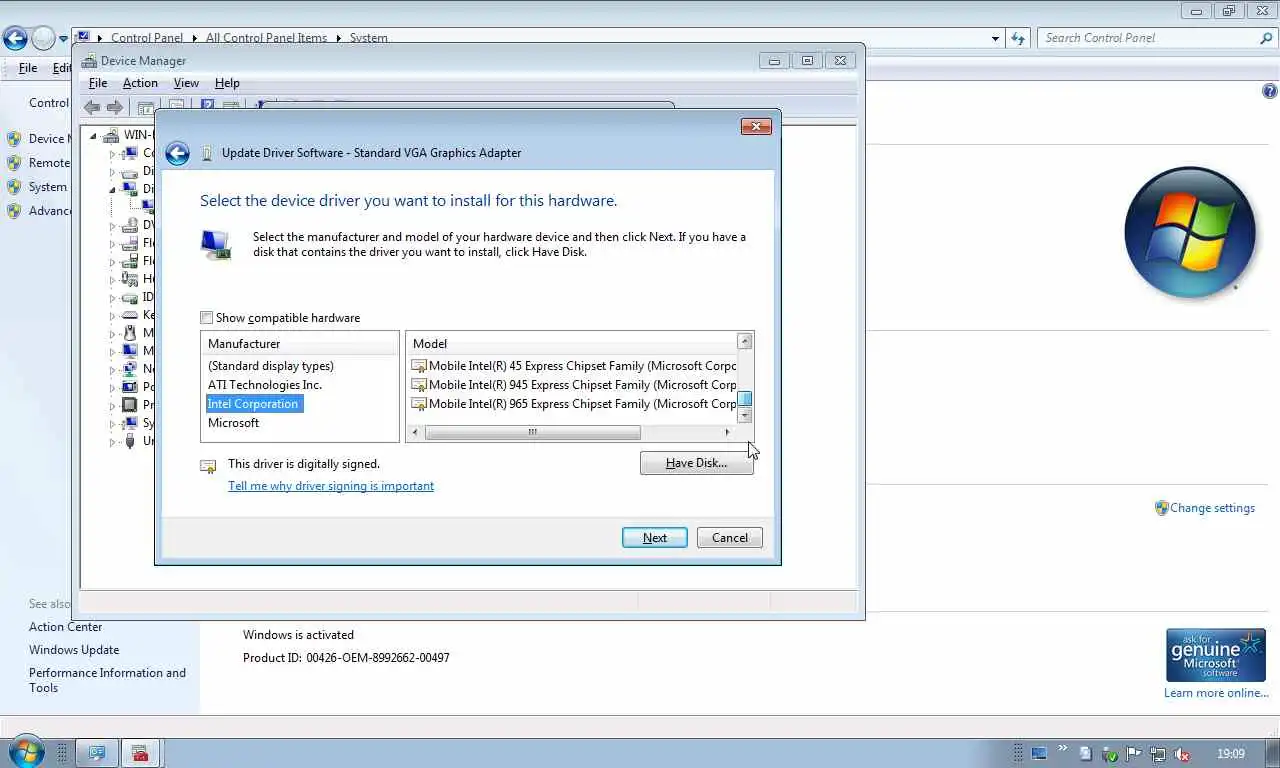Open the red toolbox app on taskbar
The height and width of the screenshot is (768, 1280).
click(140, 753)
